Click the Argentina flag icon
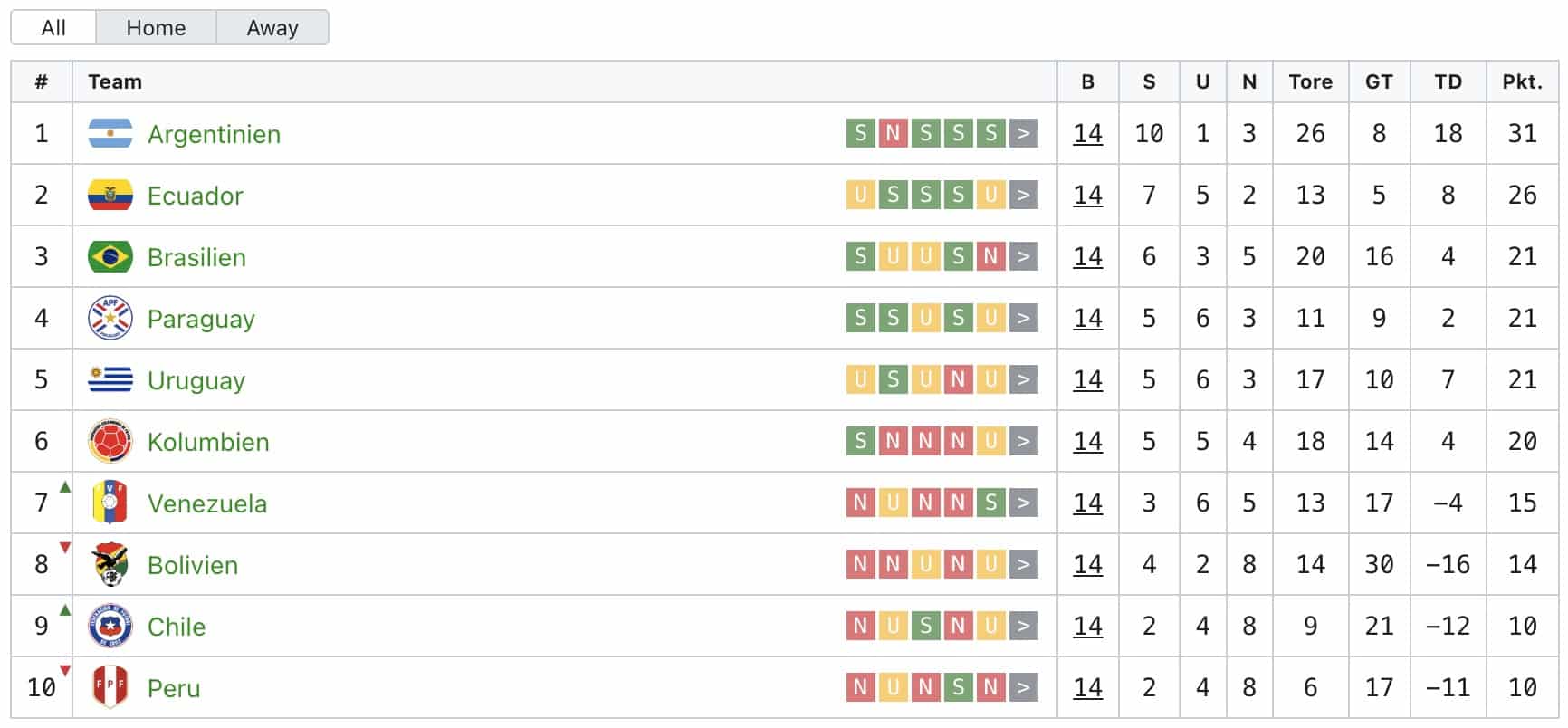The width and height of the screenshot is (1568, 728). (110, 134)
